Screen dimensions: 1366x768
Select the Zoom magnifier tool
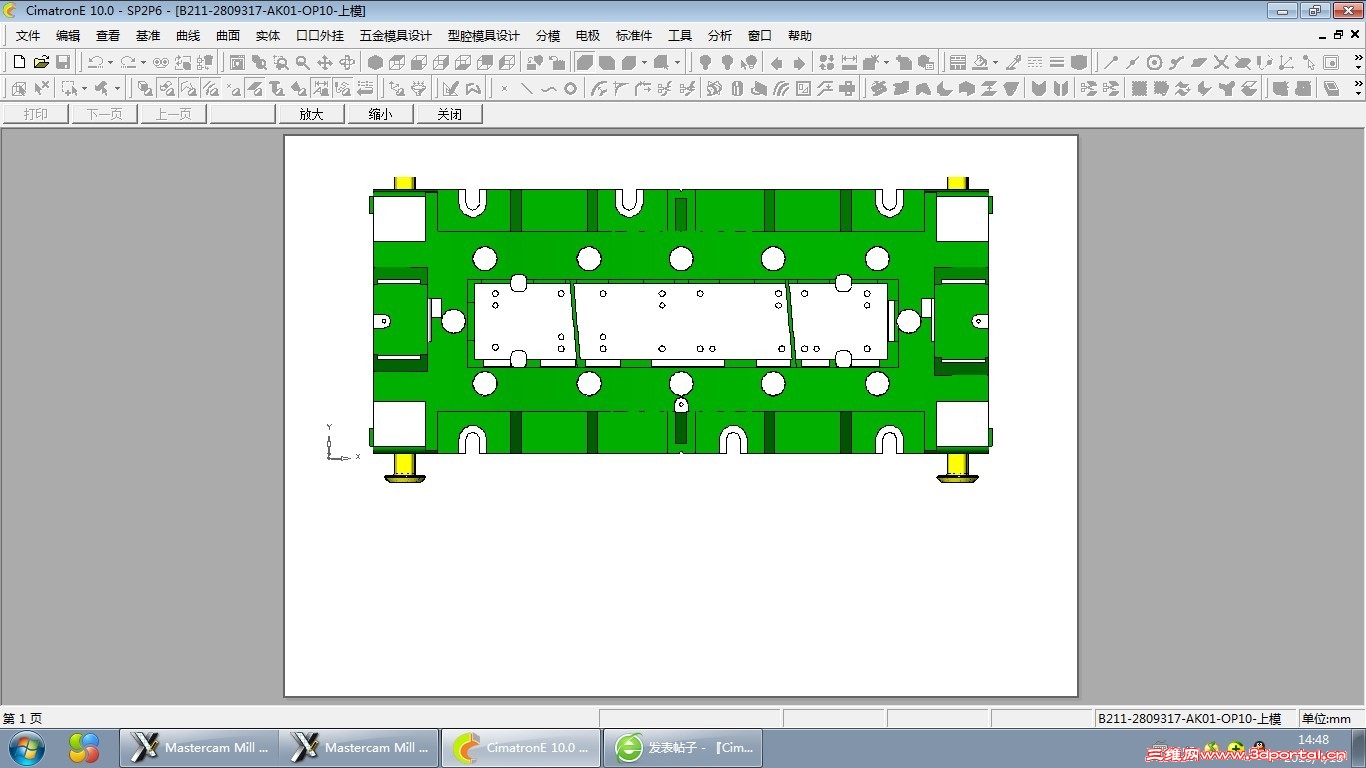302,62
